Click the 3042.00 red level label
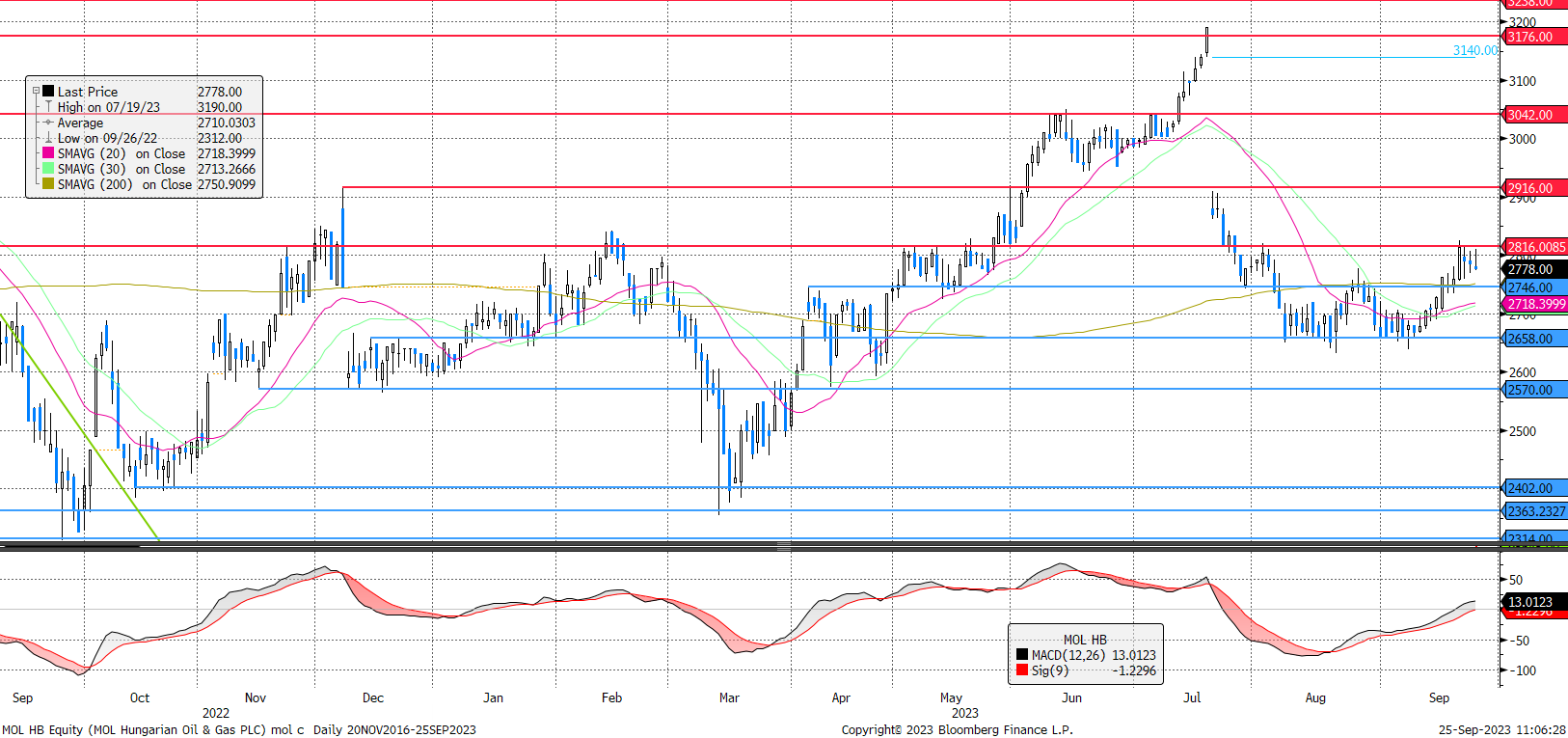This screenshot has width=1568, height=738. [x=1535, y=115]
